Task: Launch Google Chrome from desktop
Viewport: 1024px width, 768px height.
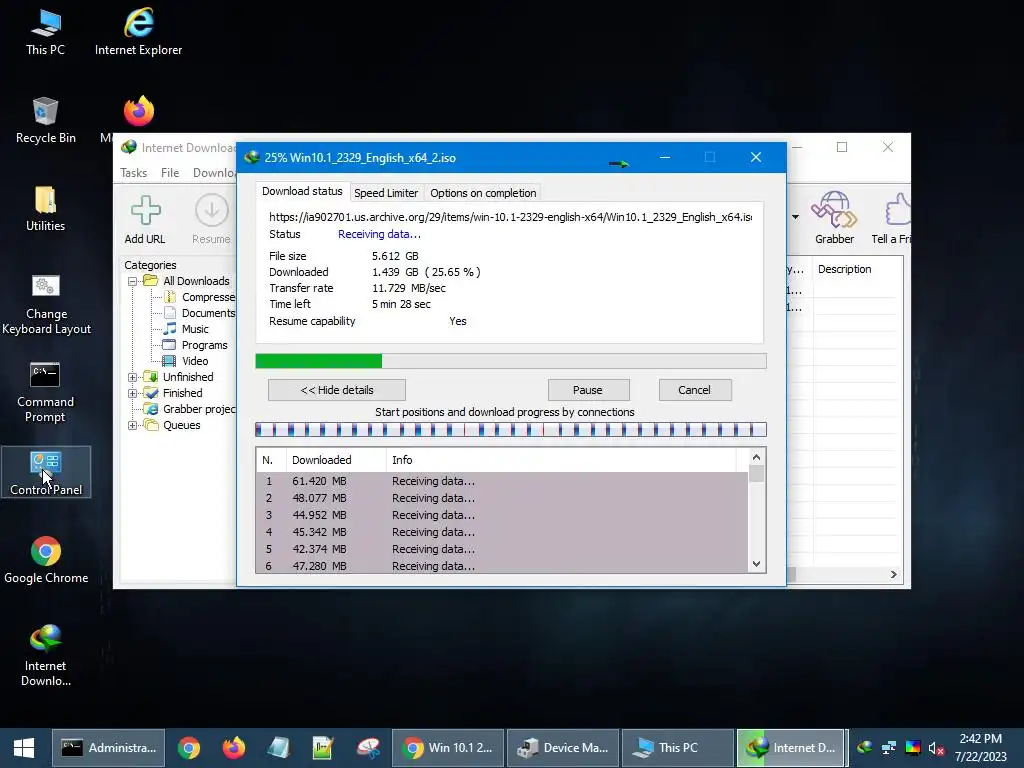Action: (x=46, y=560)
